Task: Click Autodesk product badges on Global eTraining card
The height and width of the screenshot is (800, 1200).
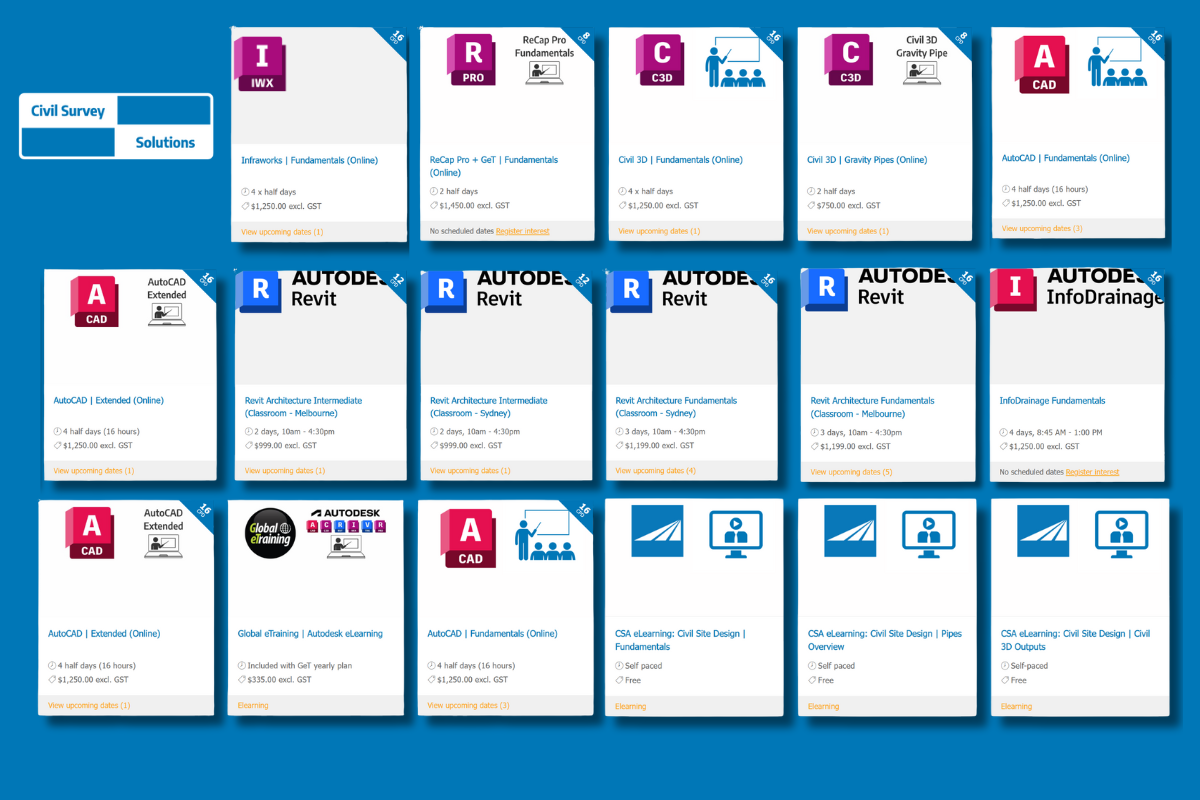Action: pyautogui.click(x=345, y=525)
